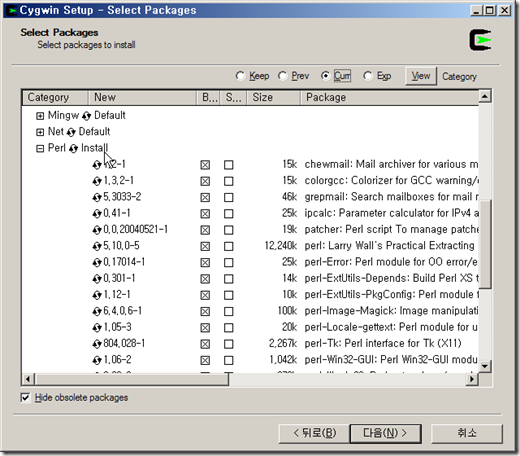Click the horizontal scrollbar left arrow

(28, 379)
